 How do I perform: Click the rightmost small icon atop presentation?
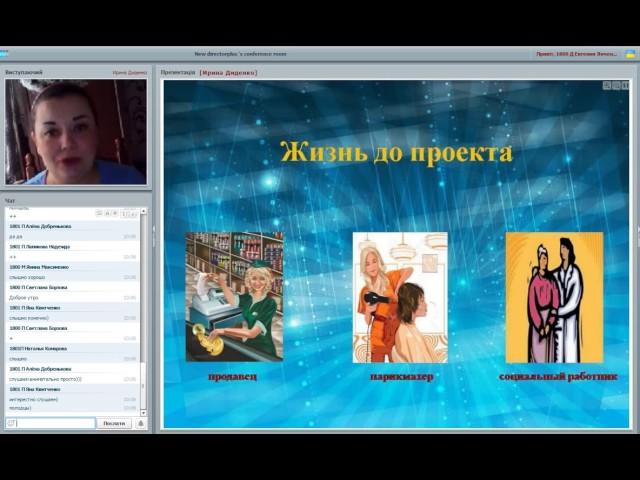(625, 85)
